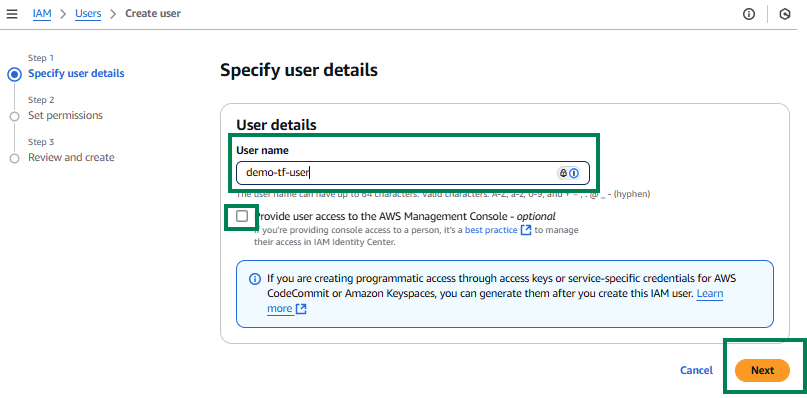Select the Step 2 Set permissions indicator

pyautogui.click(x=14, y=116)
